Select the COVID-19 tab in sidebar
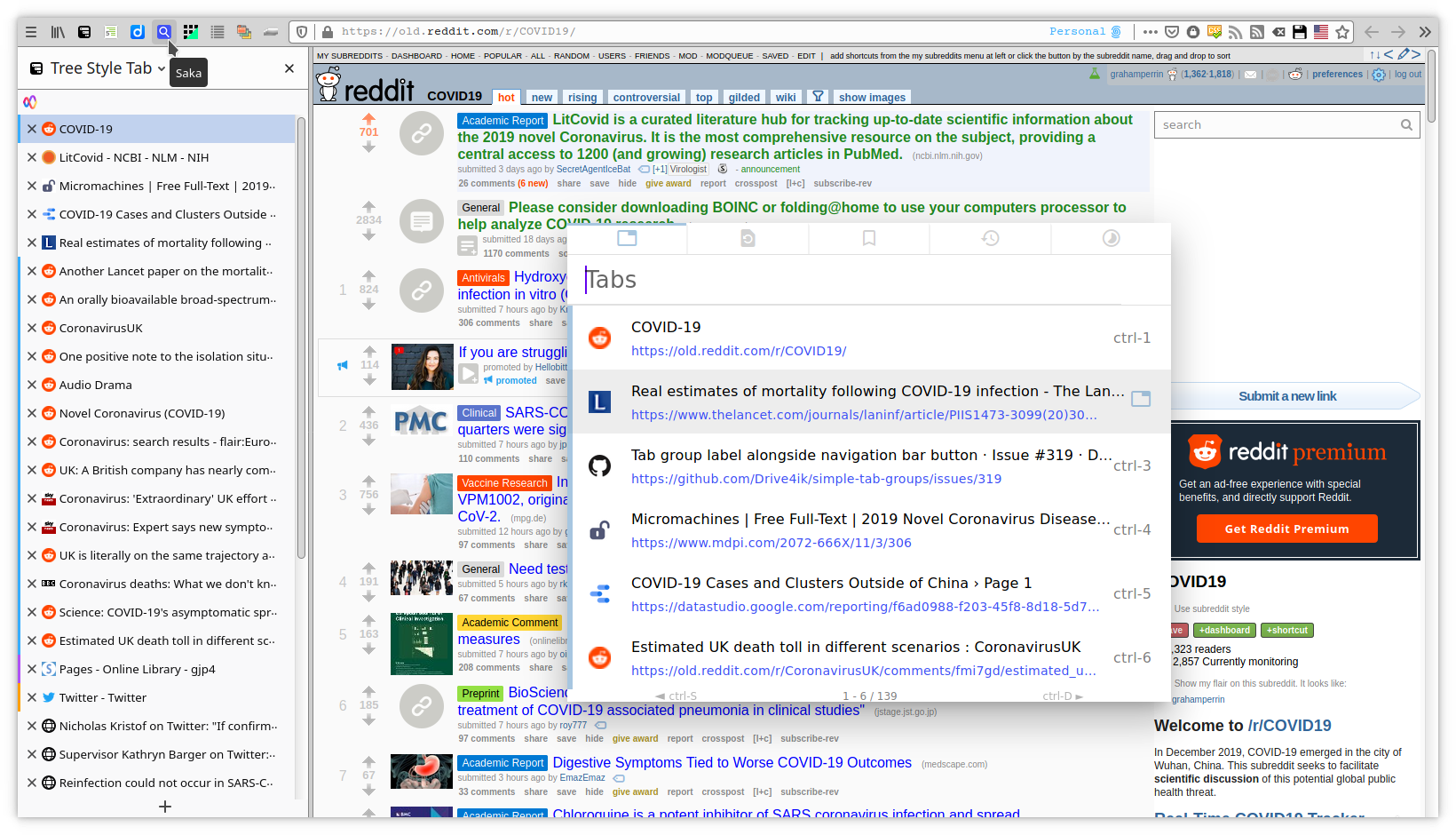 [157, 129]
